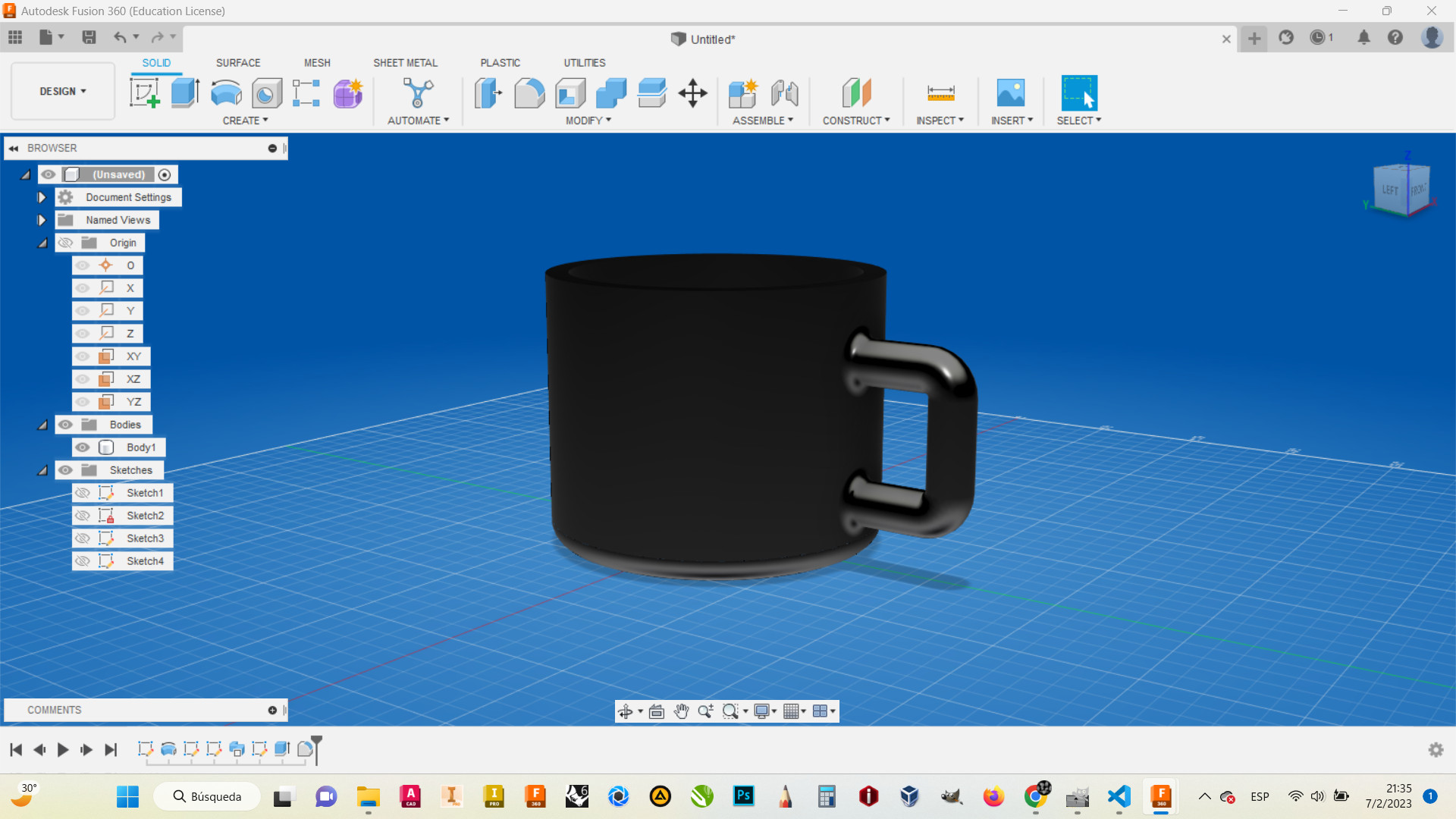
Task: Click the Save disk icon
Action: pyautogui.click(x=89, y=37)
